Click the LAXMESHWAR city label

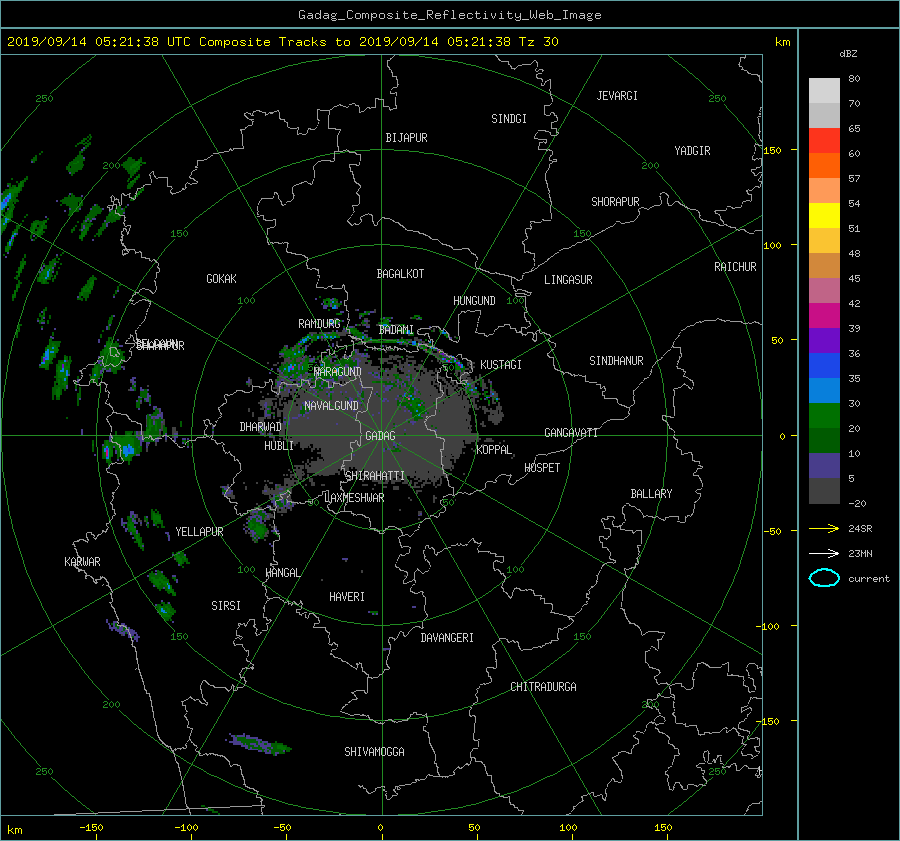coord(354,498)
